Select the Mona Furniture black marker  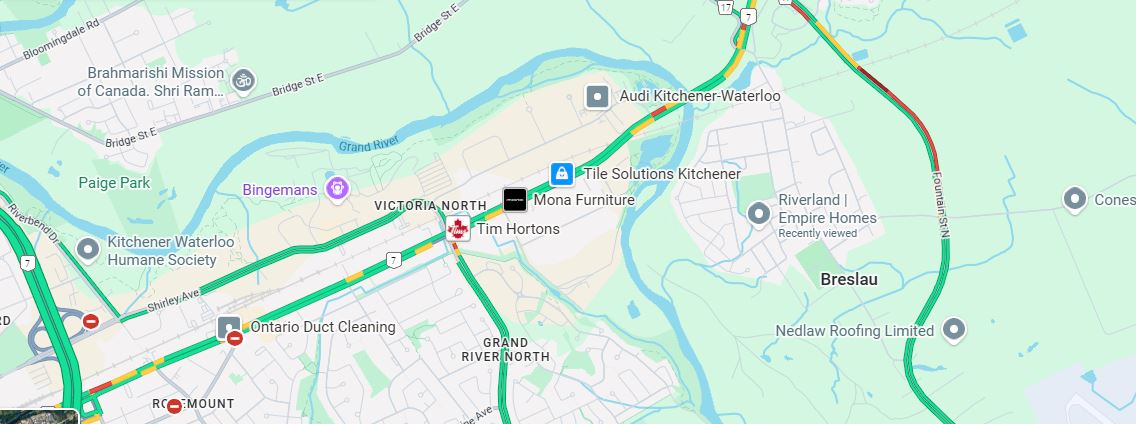[515, 200]
